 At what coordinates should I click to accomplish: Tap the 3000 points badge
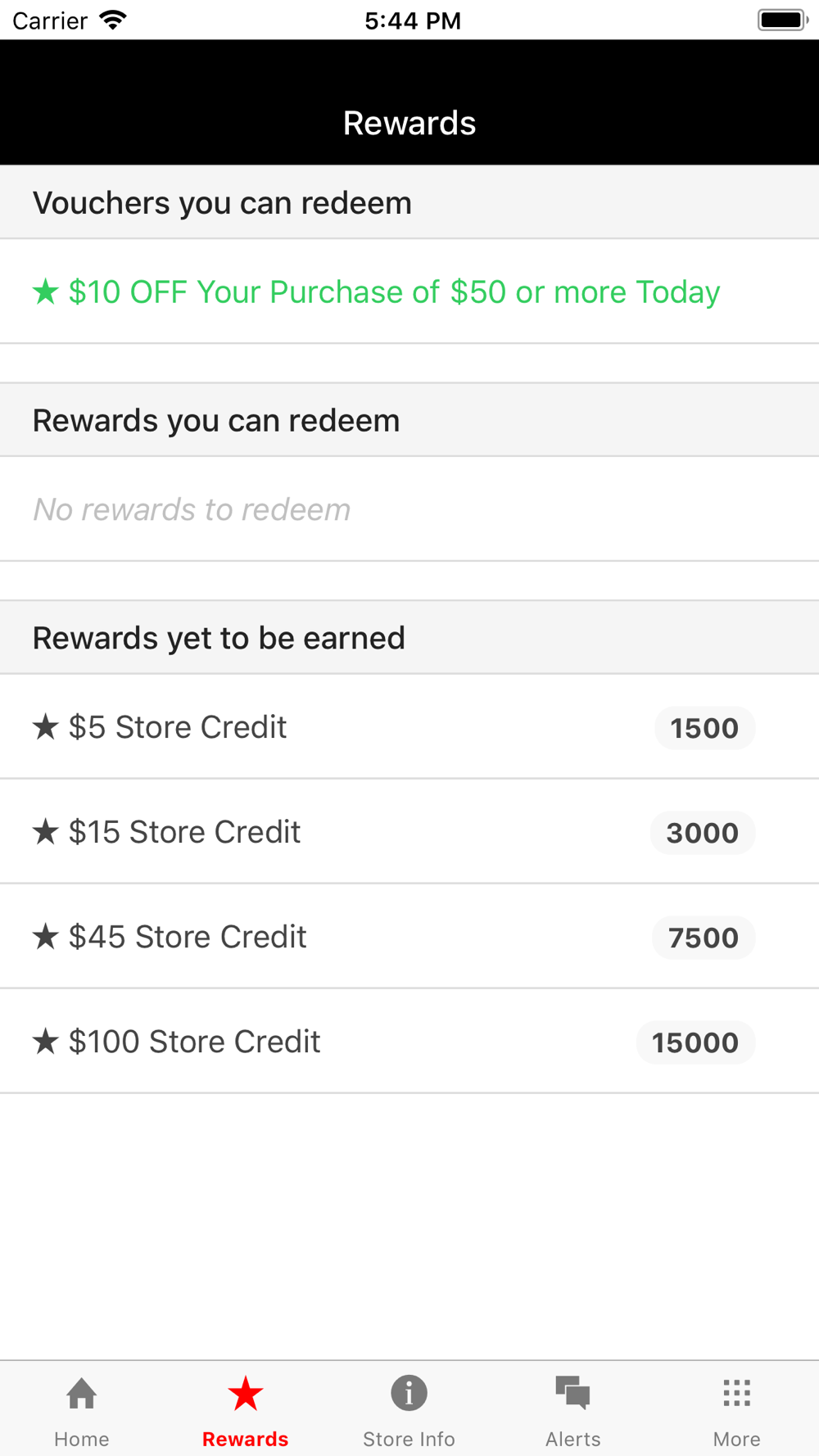pos(702,833)
